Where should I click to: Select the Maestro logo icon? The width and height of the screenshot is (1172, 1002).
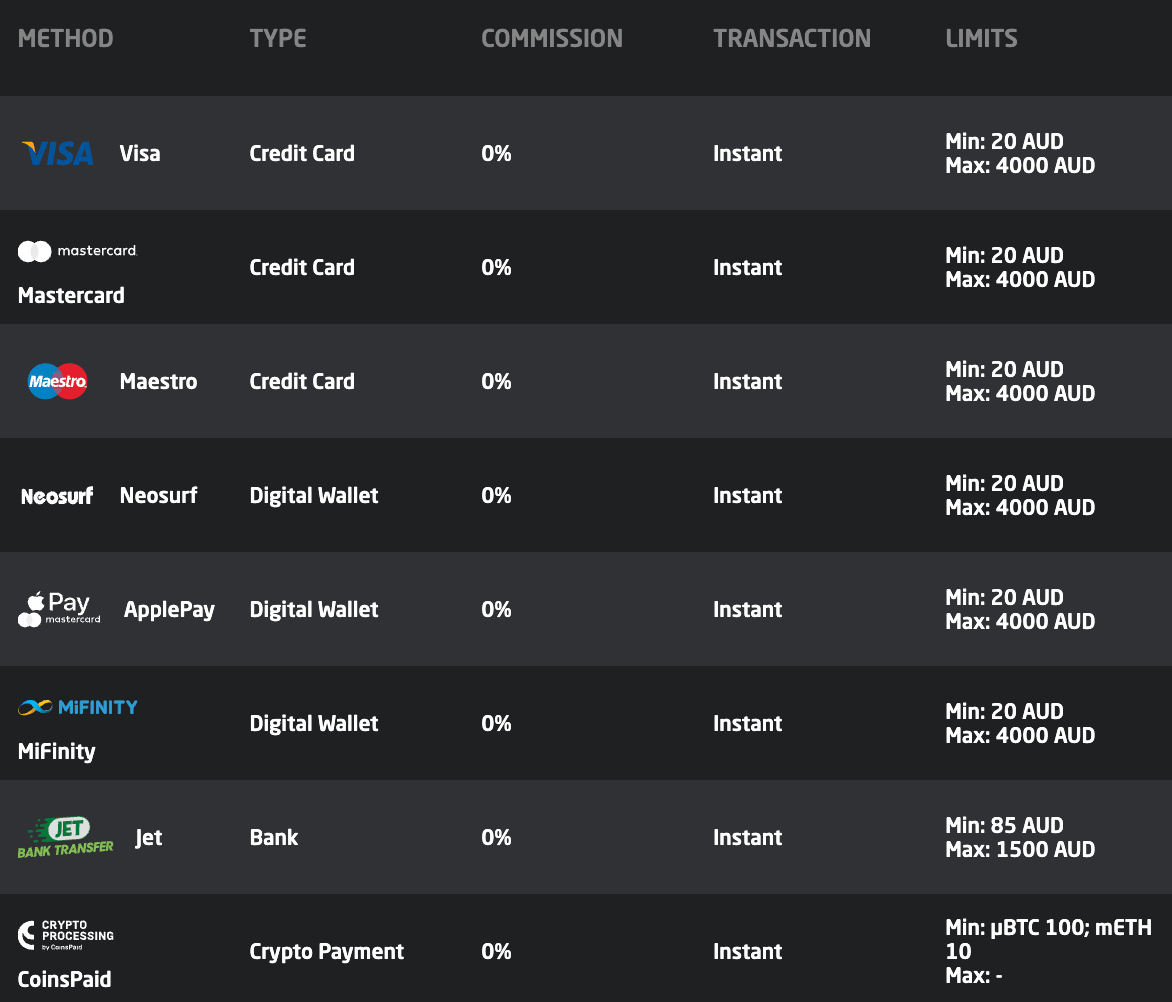58,381
